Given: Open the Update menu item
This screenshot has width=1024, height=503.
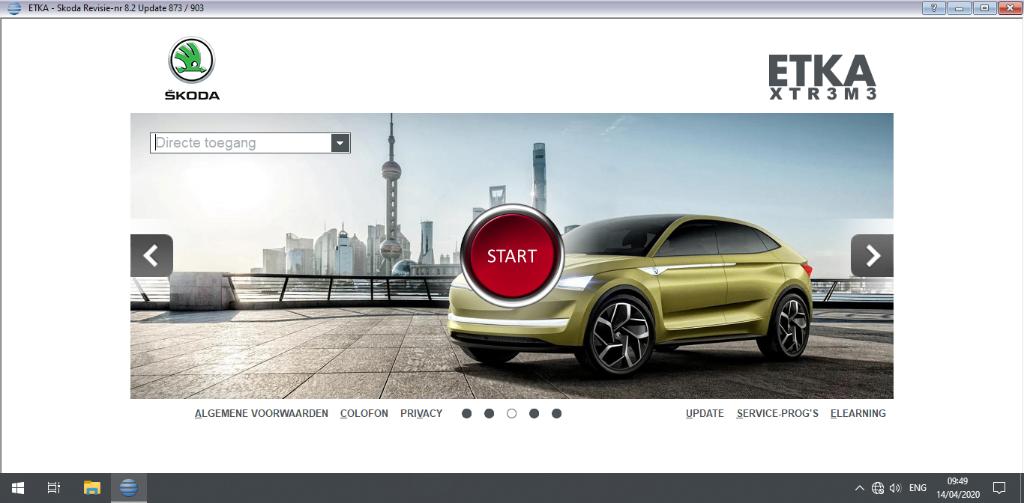Looking at the screenshot, I should [705, 413].
